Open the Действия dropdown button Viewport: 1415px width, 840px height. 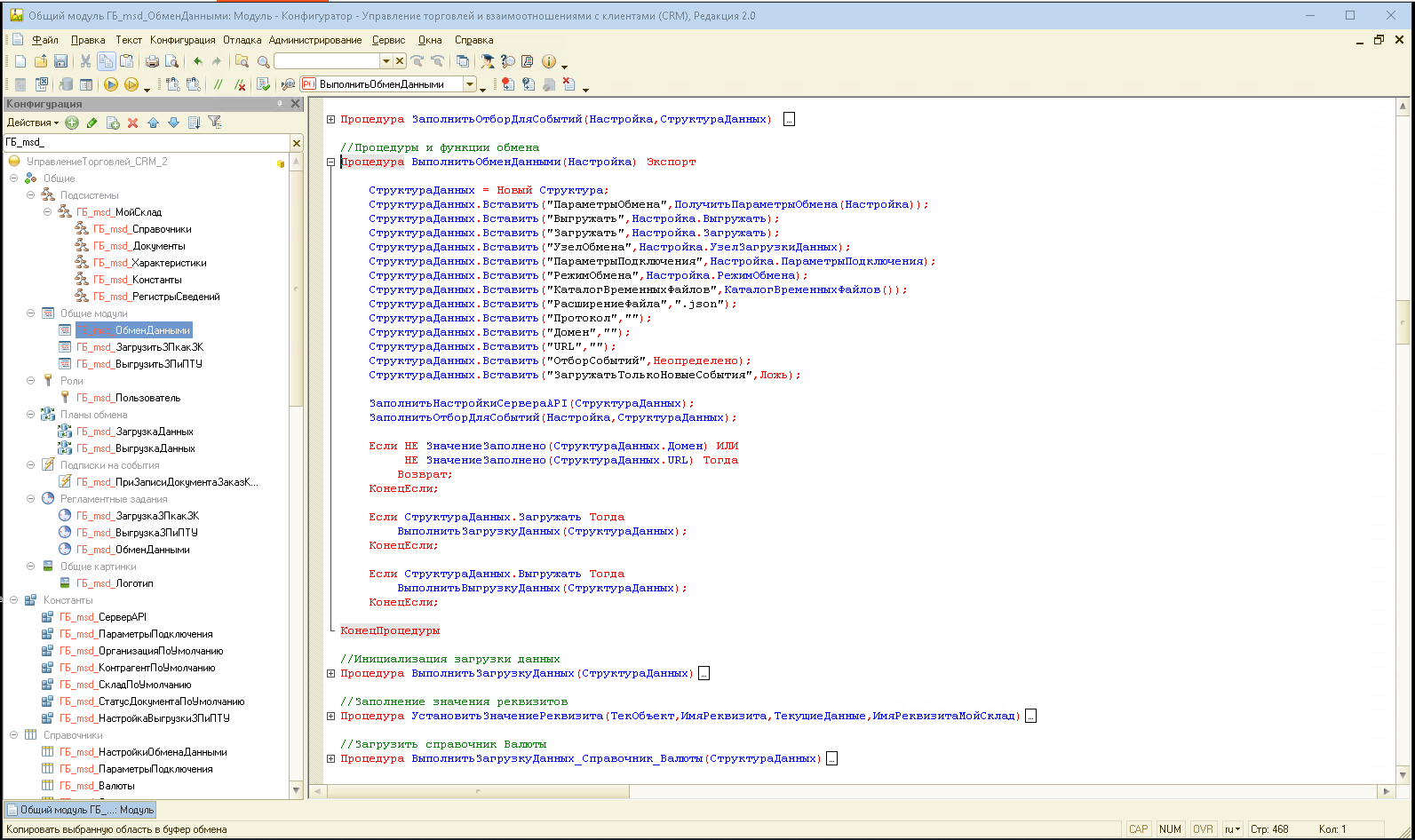(x=32, y=123)
